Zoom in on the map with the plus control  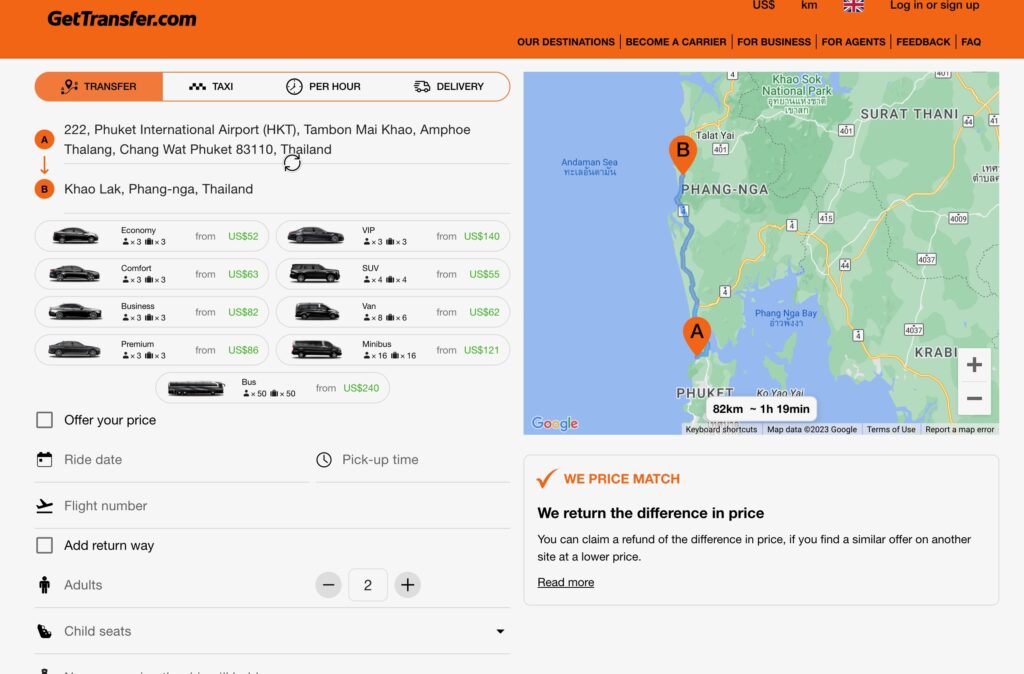[973, 364]
